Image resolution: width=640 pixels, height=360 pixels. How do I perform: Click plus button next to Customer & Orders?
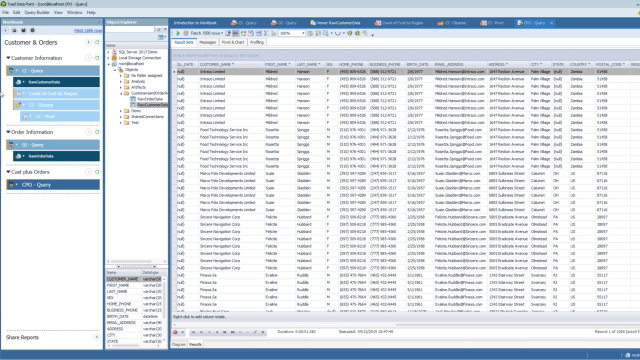pos(89,42)
